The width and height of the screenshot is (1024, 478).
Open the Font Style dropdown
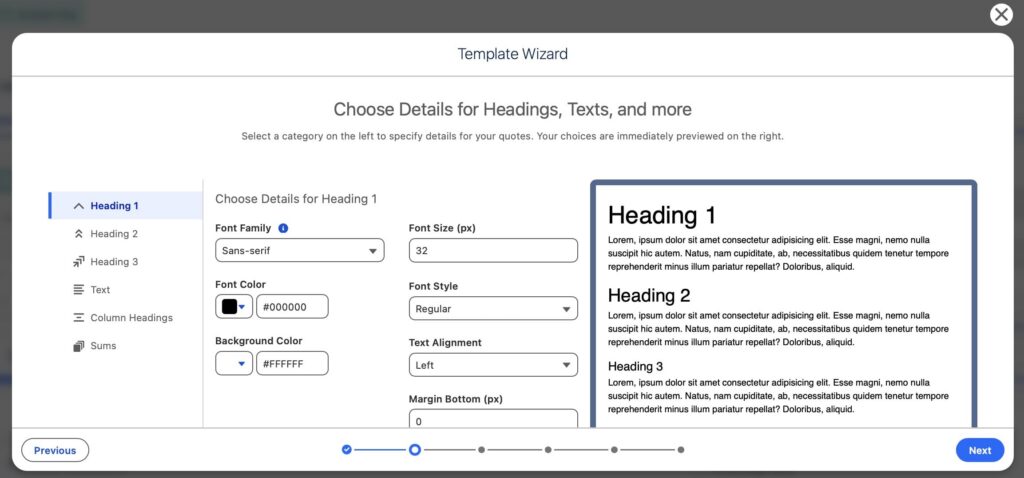pyautogui.click(x=493, y=309)
